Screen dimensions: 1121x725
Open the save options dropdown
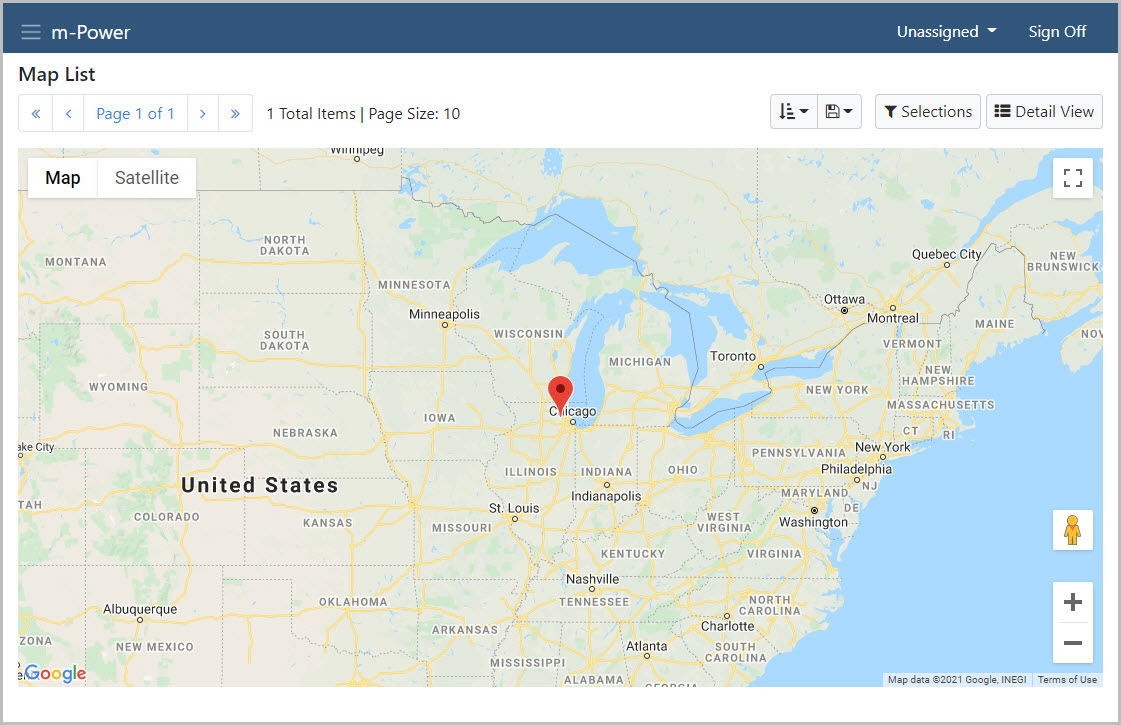[x=839, y=112]
